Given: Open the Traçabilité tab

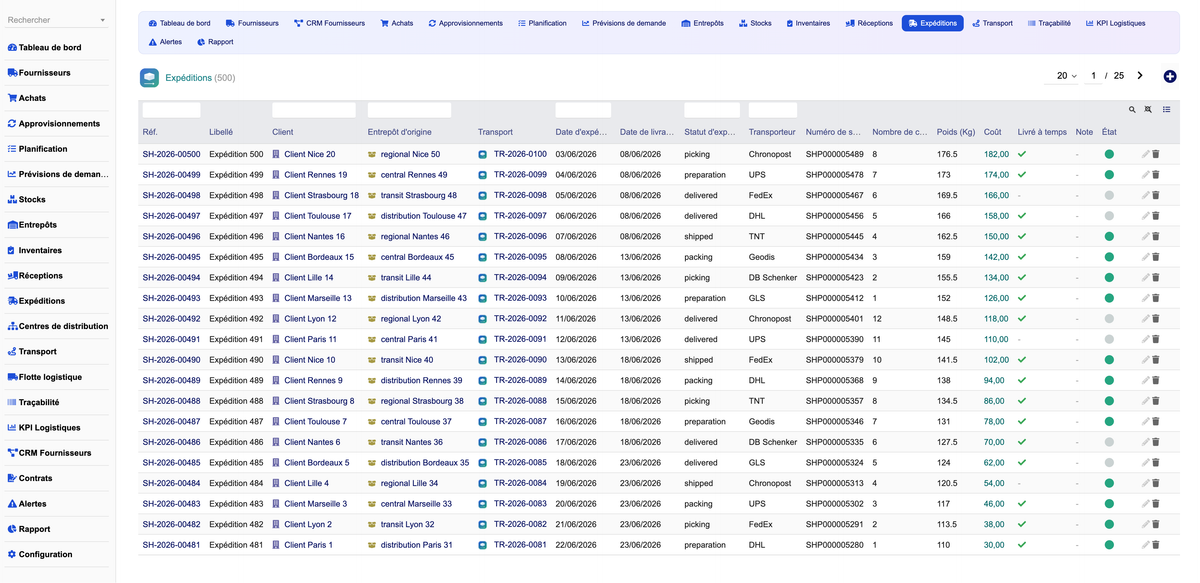Looking at the screenshot, I should (x=1049, y=23).
